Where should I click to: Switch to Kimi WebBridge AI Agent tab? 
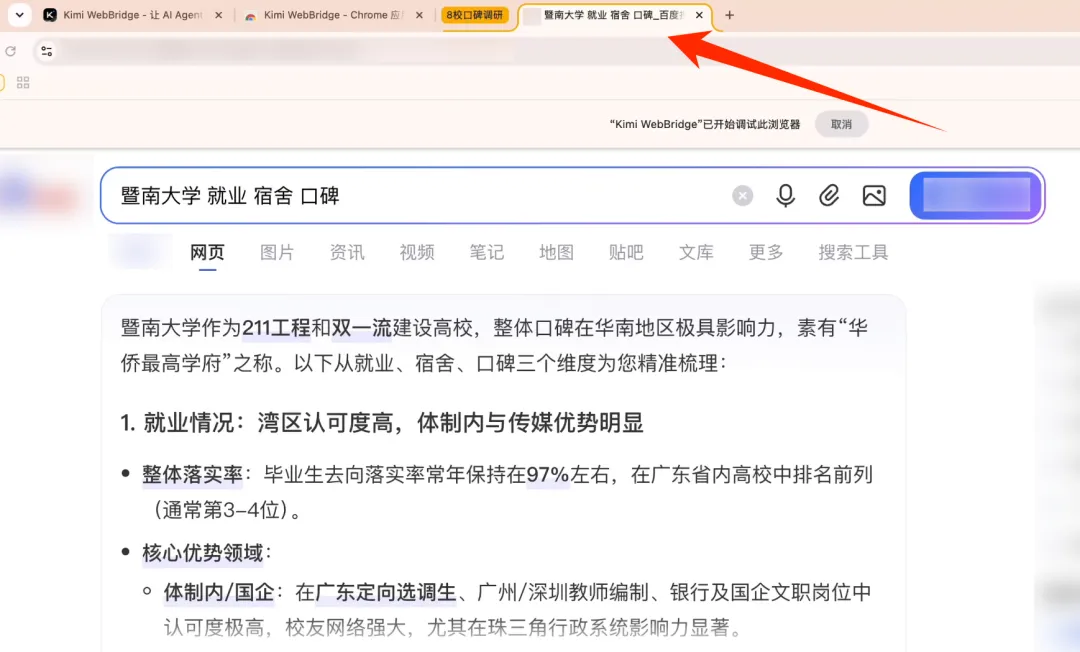click(x=133, y=14)
